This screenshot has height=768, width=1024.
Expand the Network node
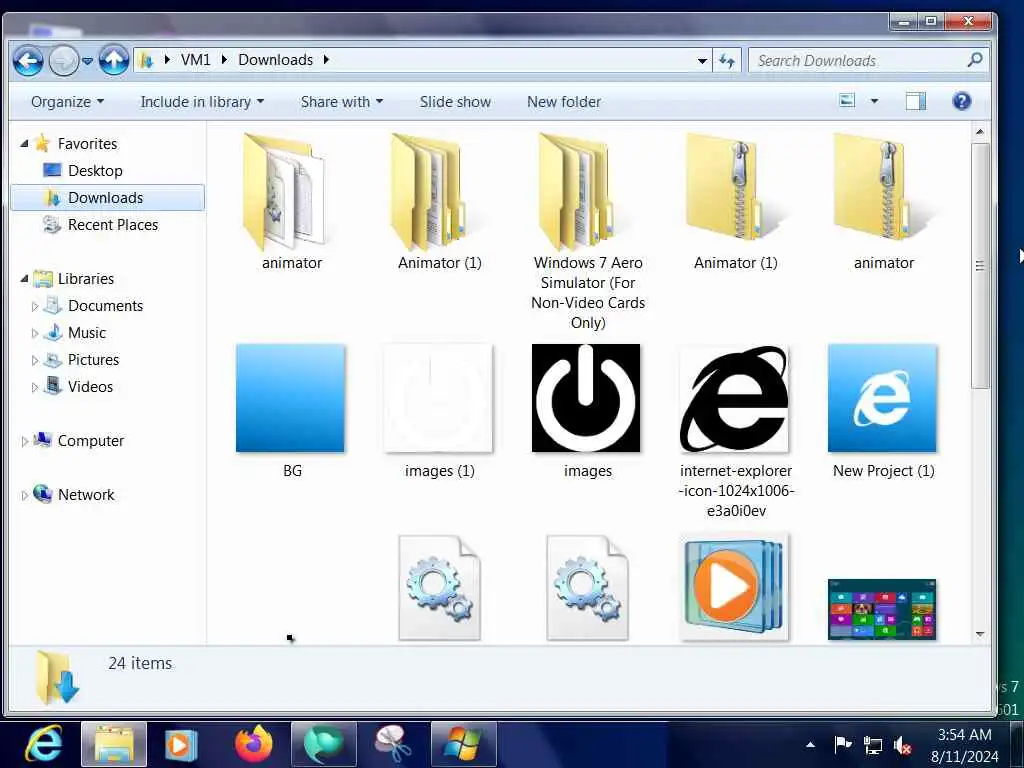click(x=25, y=496)
